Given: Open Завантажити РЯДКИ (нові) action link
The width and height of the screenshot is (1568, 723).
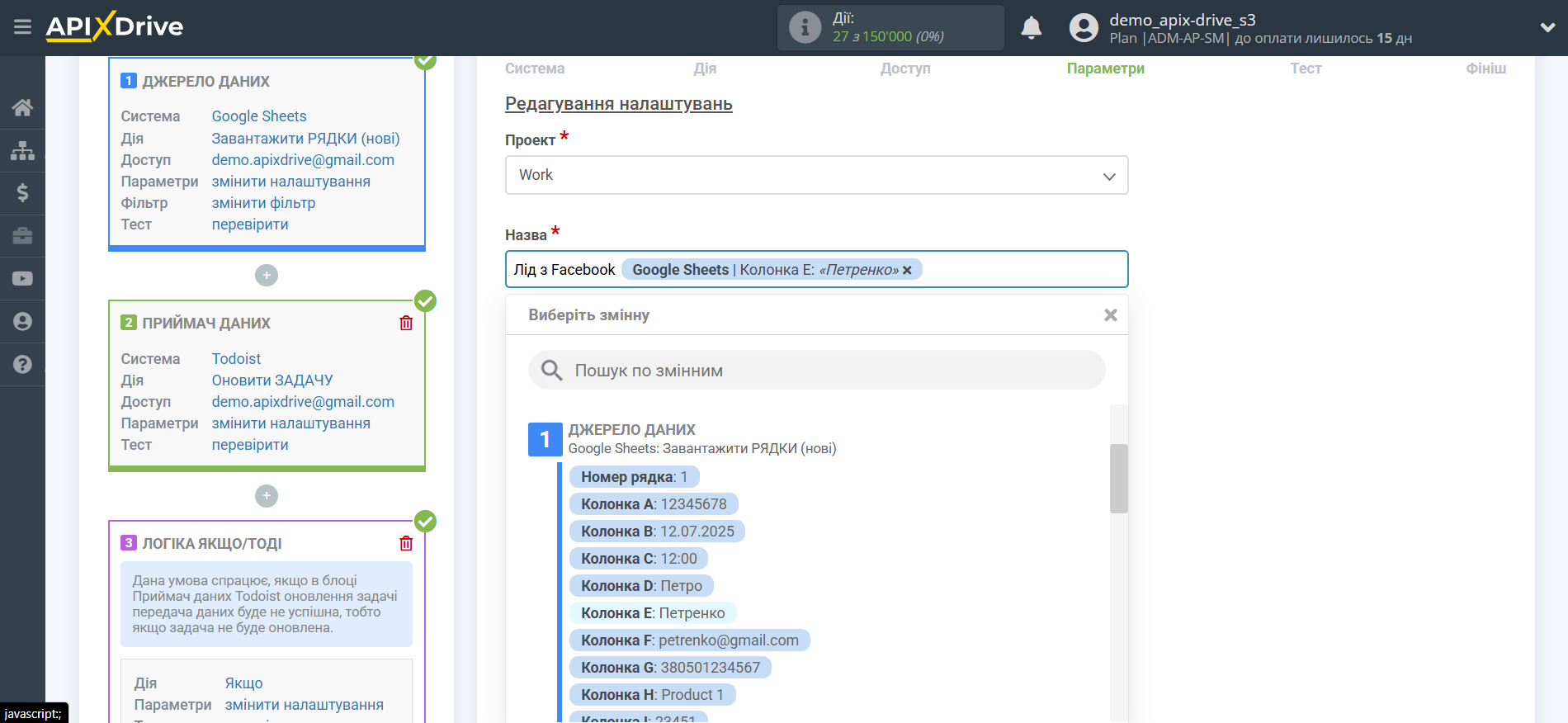Looking at the screenshot, I should 305,139.
